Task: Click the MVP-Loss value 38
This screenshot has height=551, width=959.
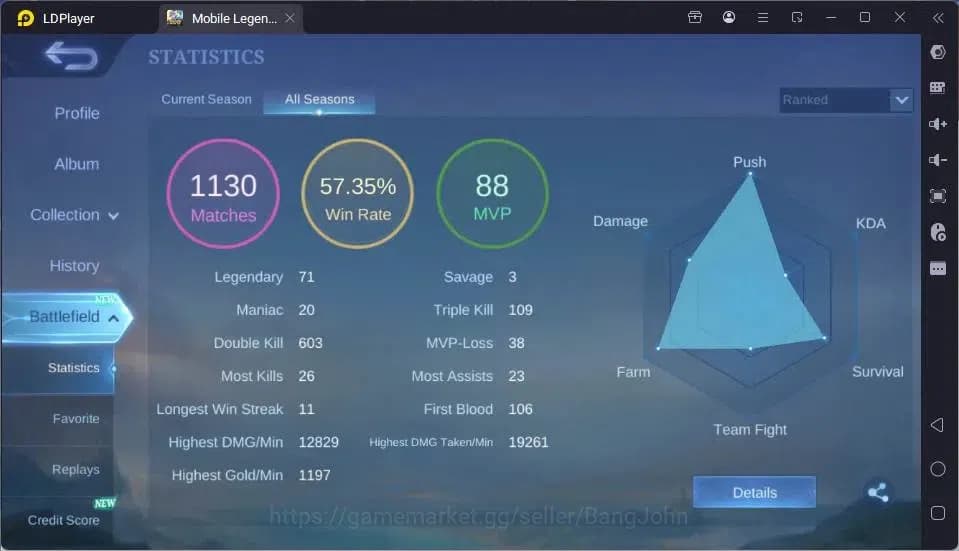Action: coord(516,343)
